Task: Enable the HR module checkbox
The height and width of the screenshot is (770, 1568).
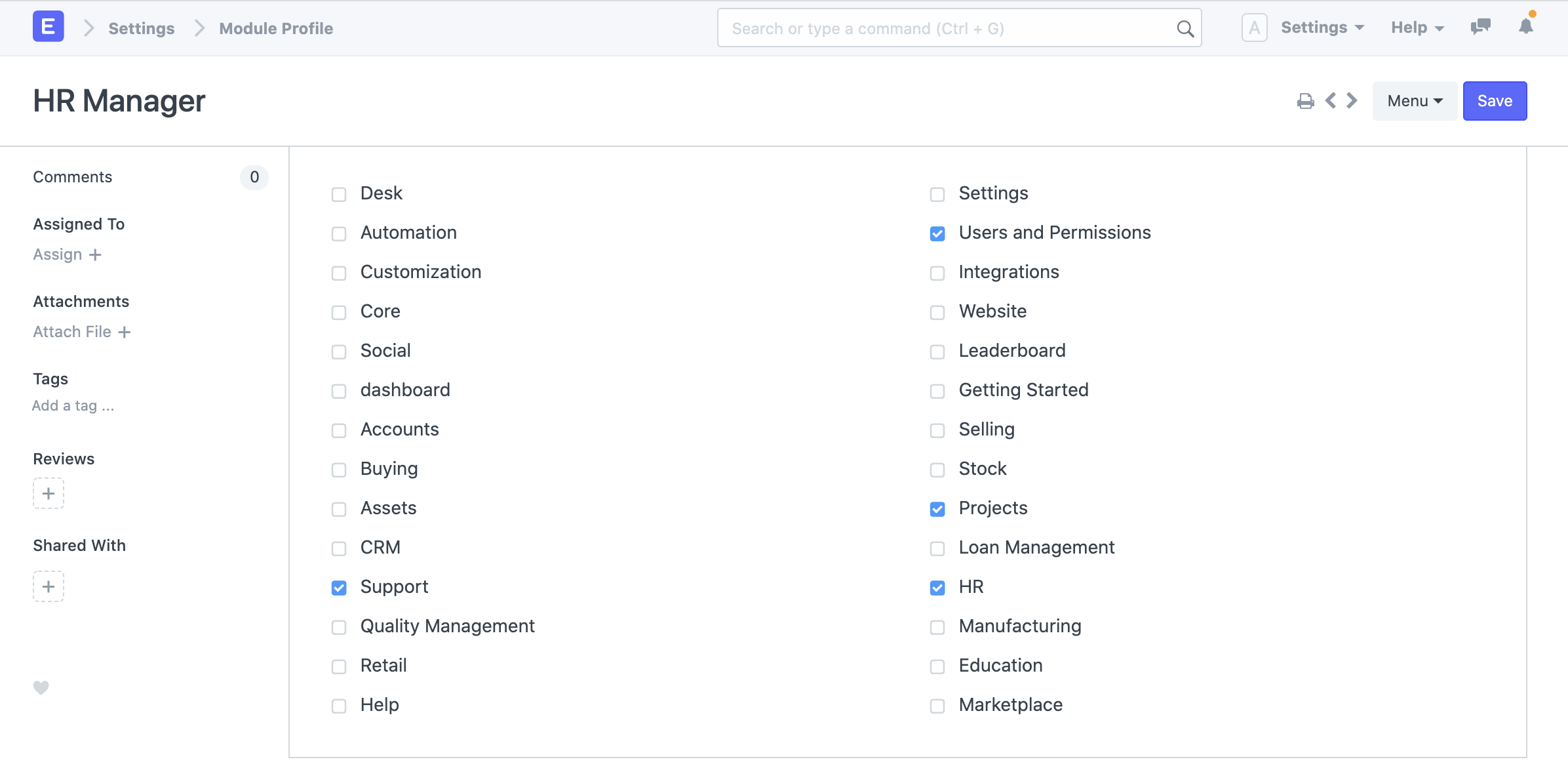Action: 937,587
